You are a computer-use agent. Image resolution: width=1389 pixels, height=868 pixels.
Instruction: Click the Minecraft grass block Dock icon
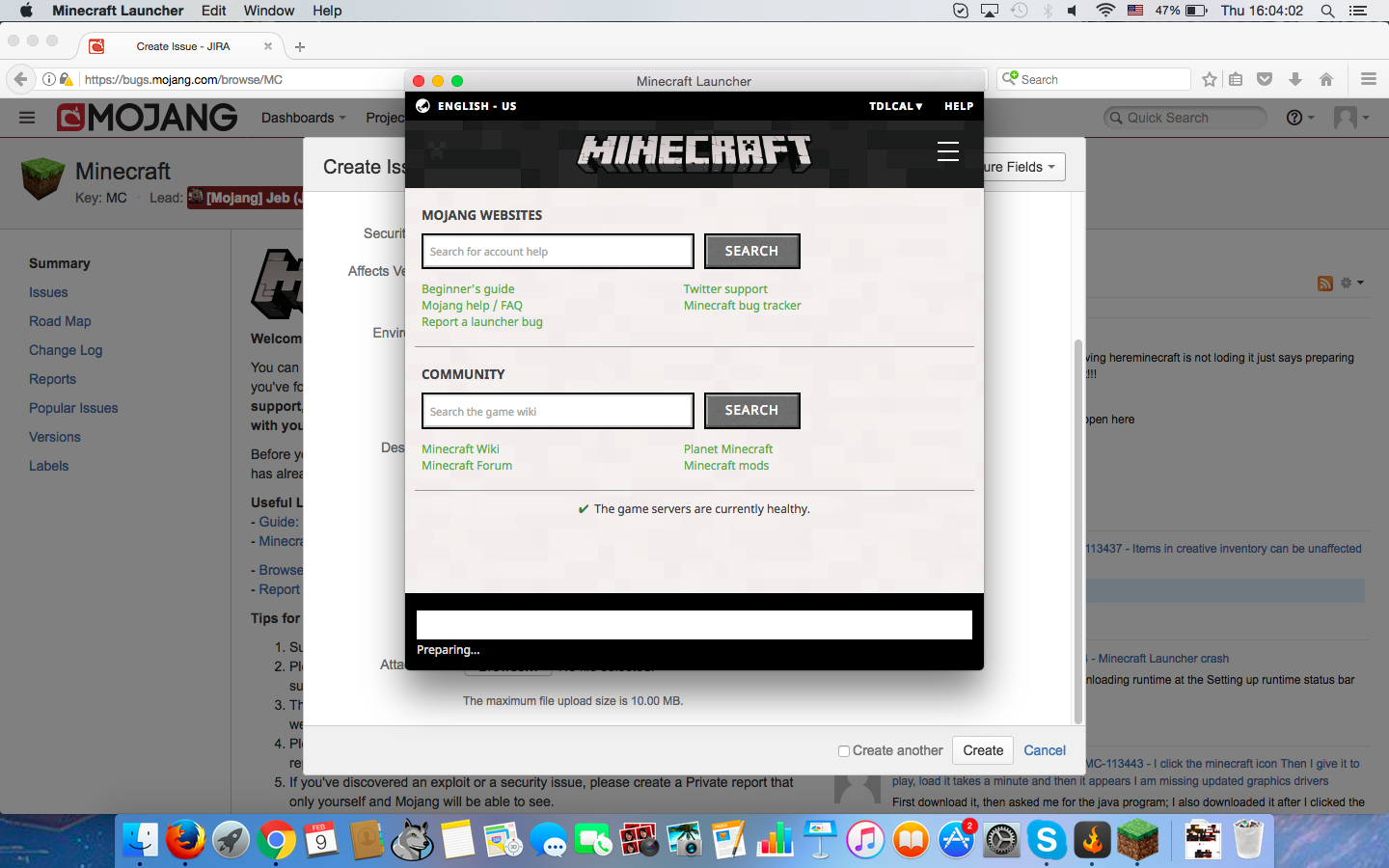coord(1137,840)
